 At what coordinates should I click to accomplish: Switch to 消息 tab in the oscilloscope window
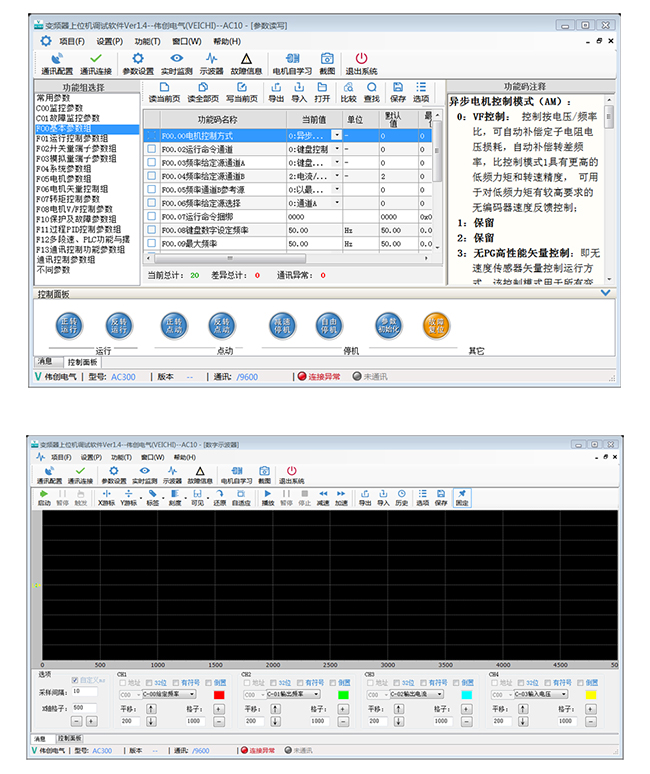click(x=42, y=738)
